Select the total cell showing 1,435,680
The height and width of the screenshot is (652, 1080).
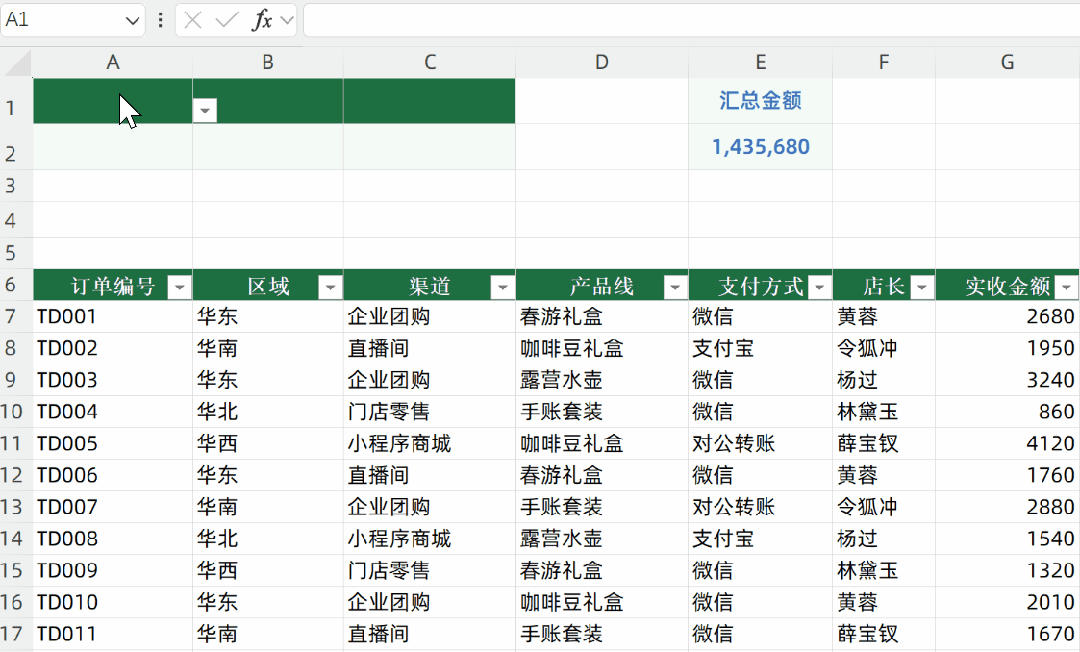point(760,147)
